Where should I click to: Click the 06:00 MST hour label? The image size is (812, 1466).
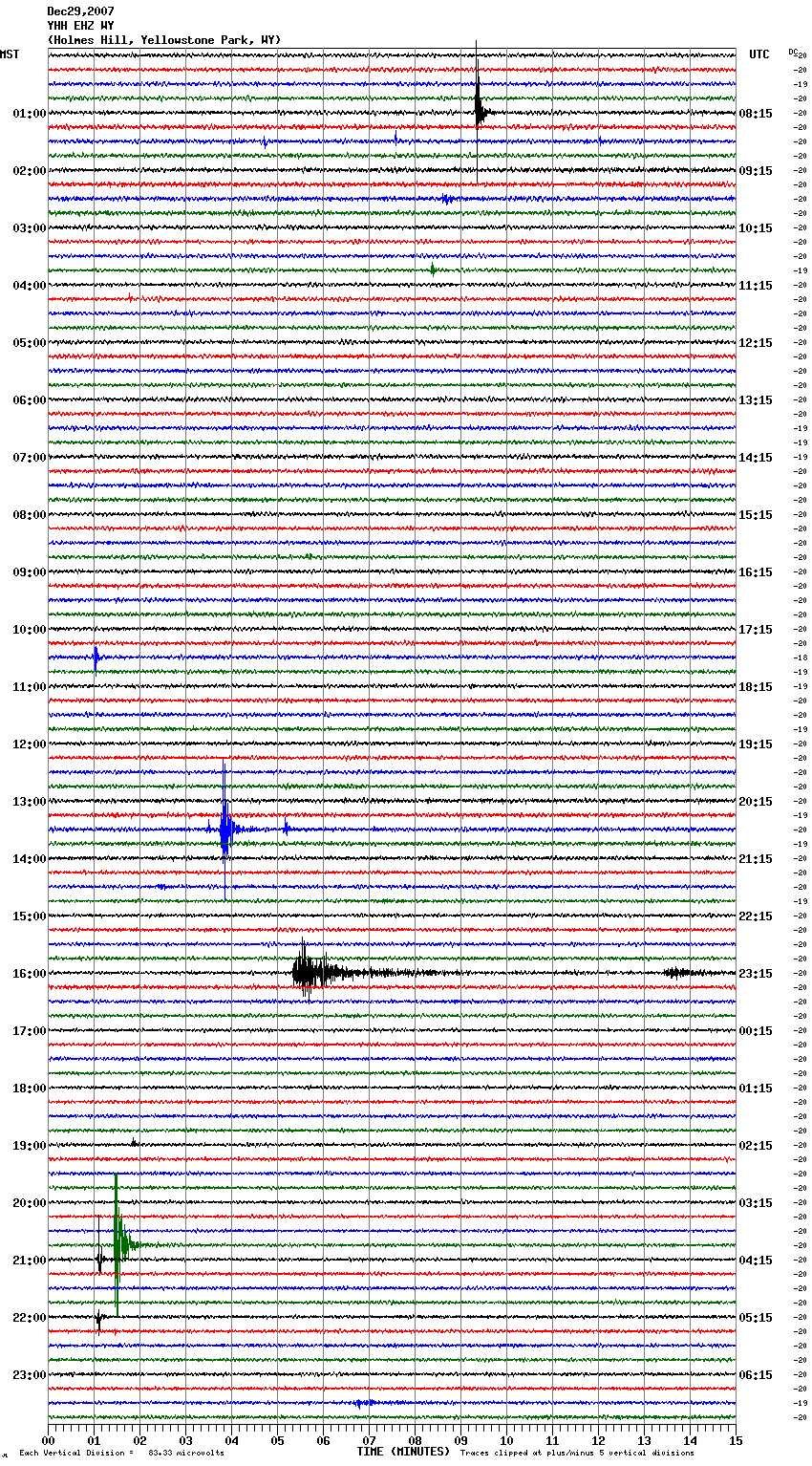coord(29,400)
